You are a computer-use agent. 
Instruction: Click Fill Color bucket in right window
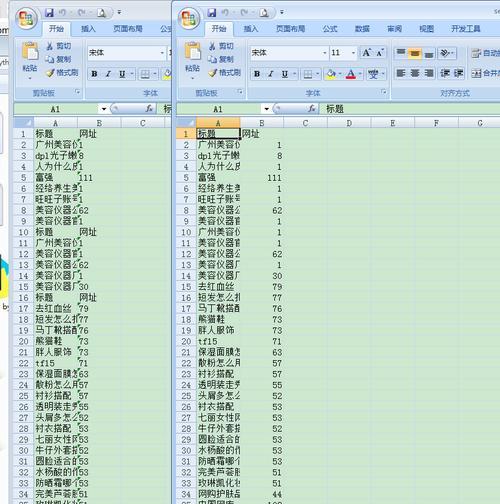click(x=331, y=74)
